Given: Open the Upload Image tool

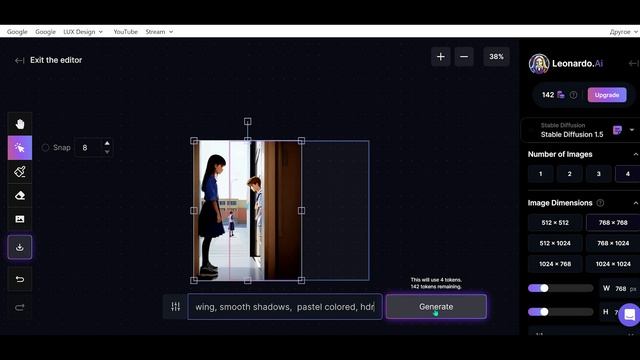Looking at the screenshot, I should (x=20, y=219).
